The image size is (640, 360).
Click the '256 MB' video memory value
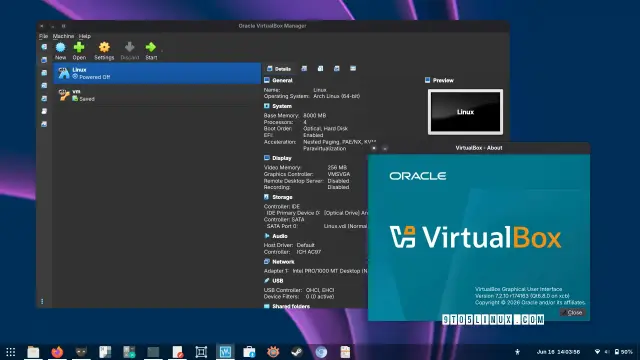(337, 167)
